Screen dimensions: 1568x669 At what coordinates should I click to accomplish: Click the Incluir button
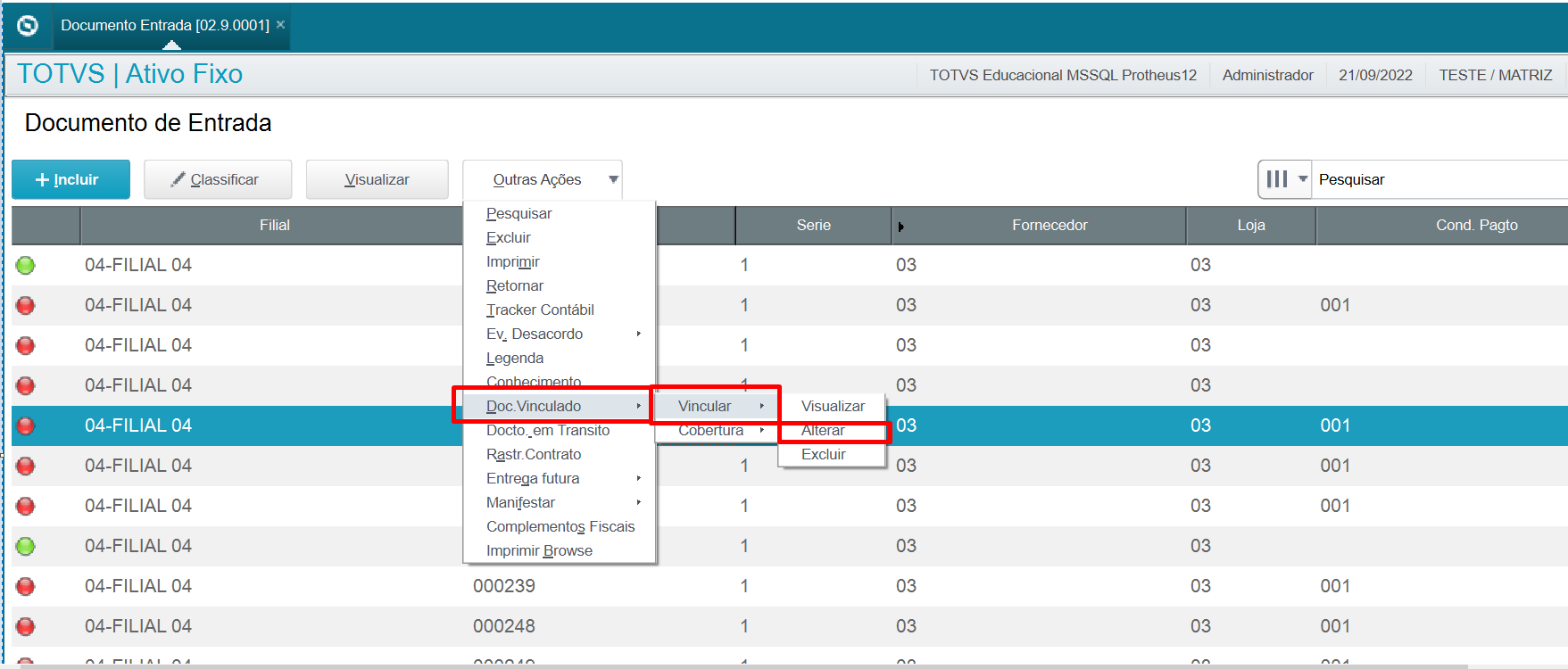point(71,179)
